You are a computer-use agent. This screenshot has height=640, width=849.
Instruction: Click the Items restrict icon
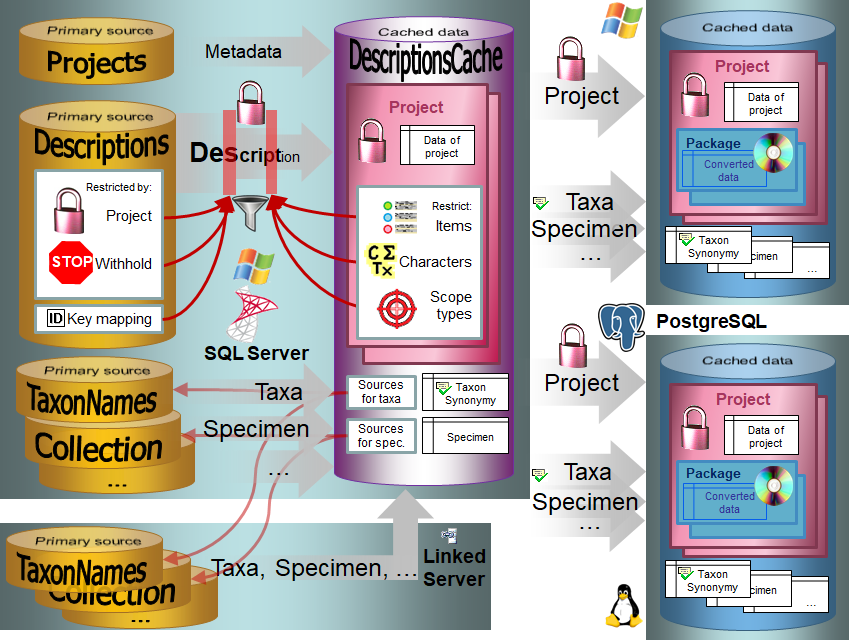click(401, 215)
